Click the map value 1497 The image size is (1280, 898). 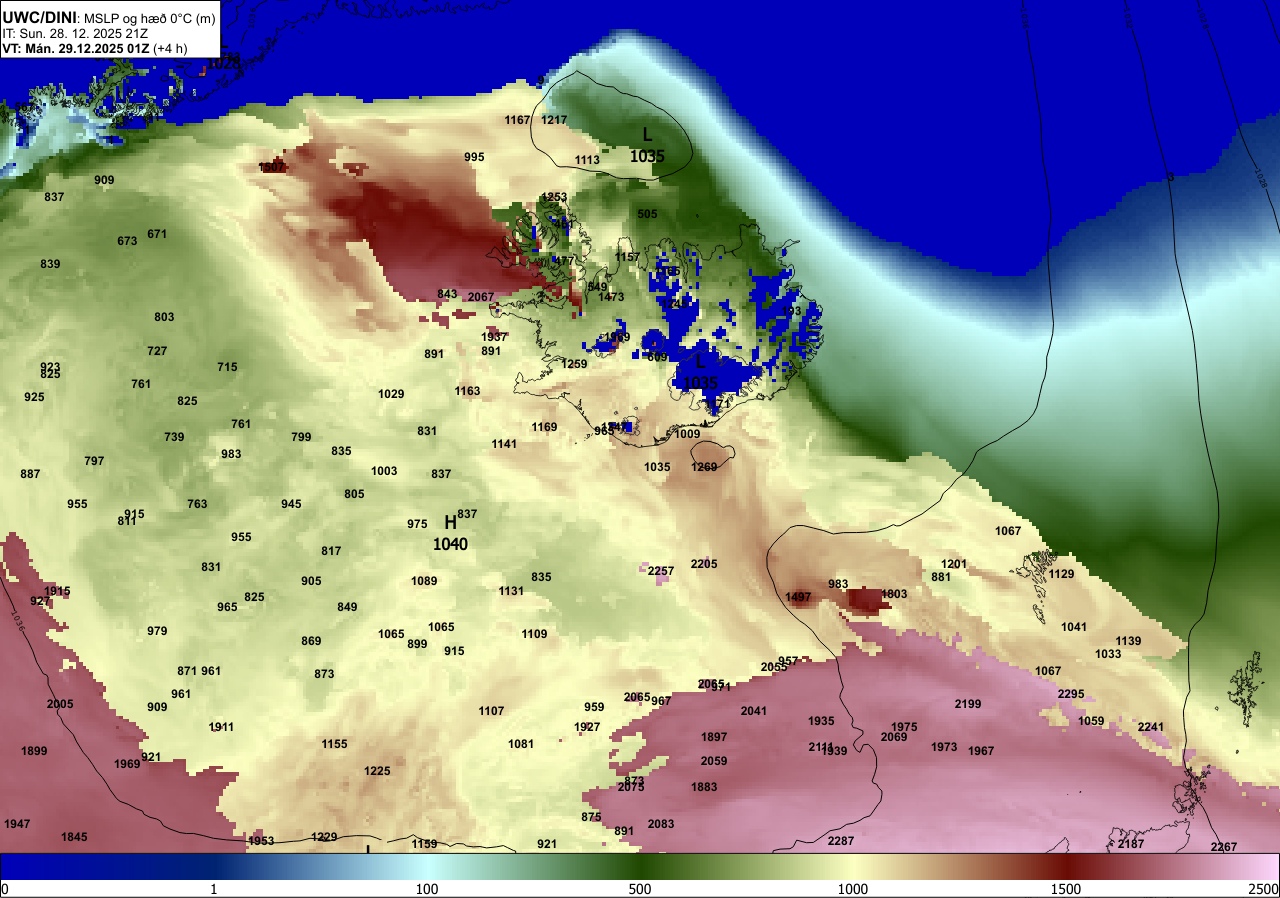pos(798,597)
